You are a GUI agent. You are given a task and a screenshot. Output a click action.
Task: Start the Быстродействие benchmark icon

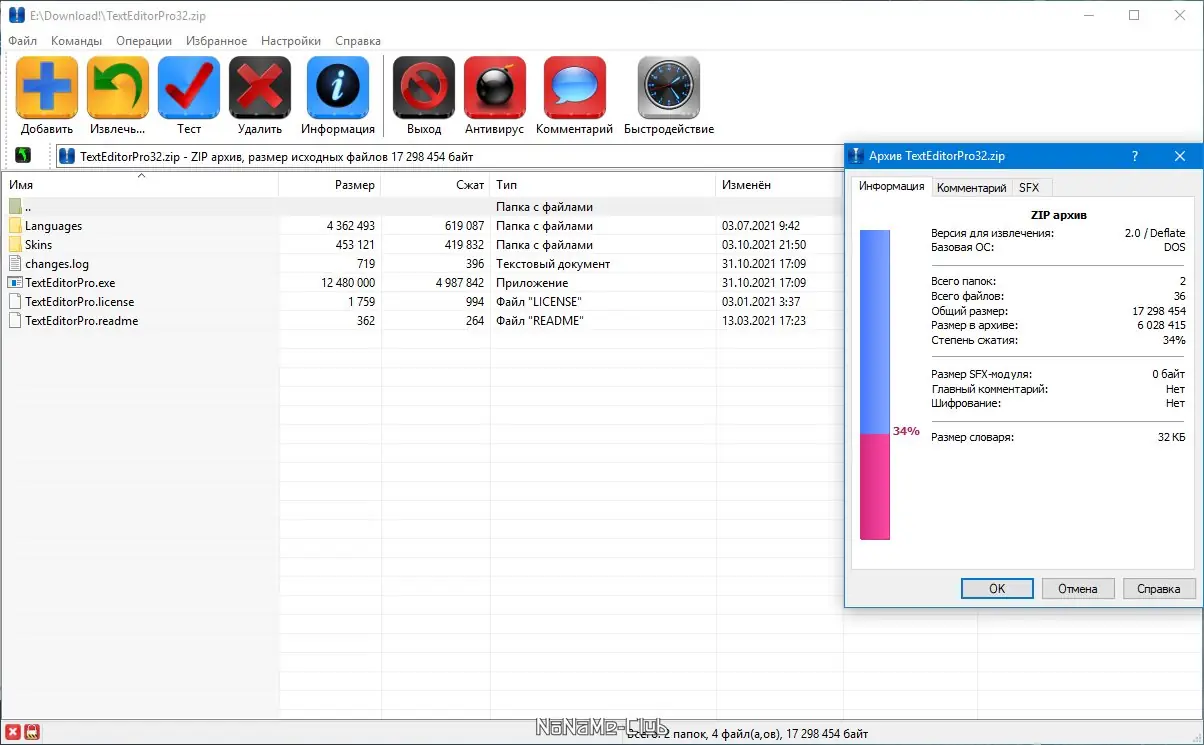[x=667, y=87]
